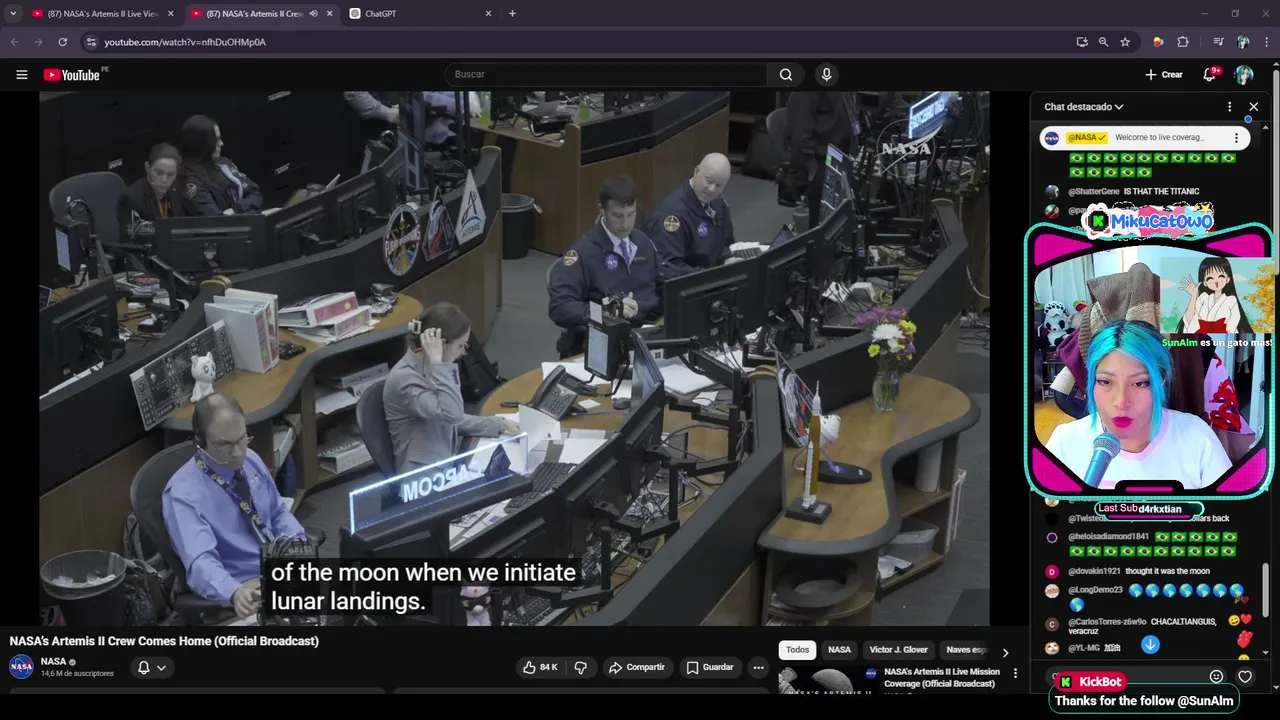Go back in browser history
The width and height of the screenshot is (1280, 720).
tap(14, 42)
